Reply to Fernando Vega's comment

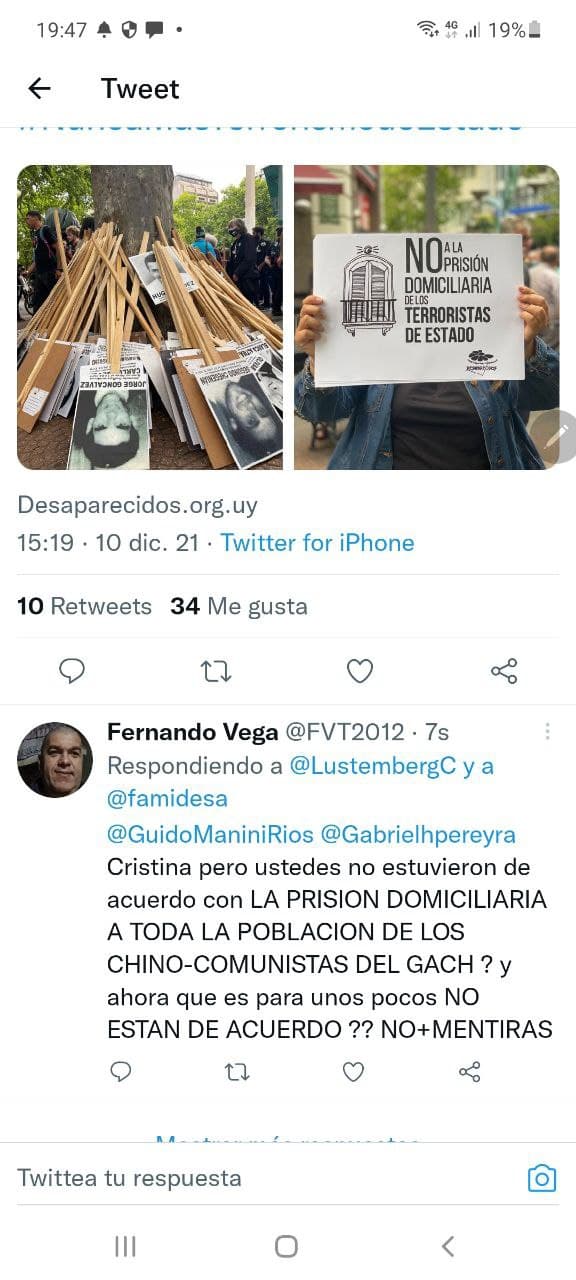(x=120, y=1072)
